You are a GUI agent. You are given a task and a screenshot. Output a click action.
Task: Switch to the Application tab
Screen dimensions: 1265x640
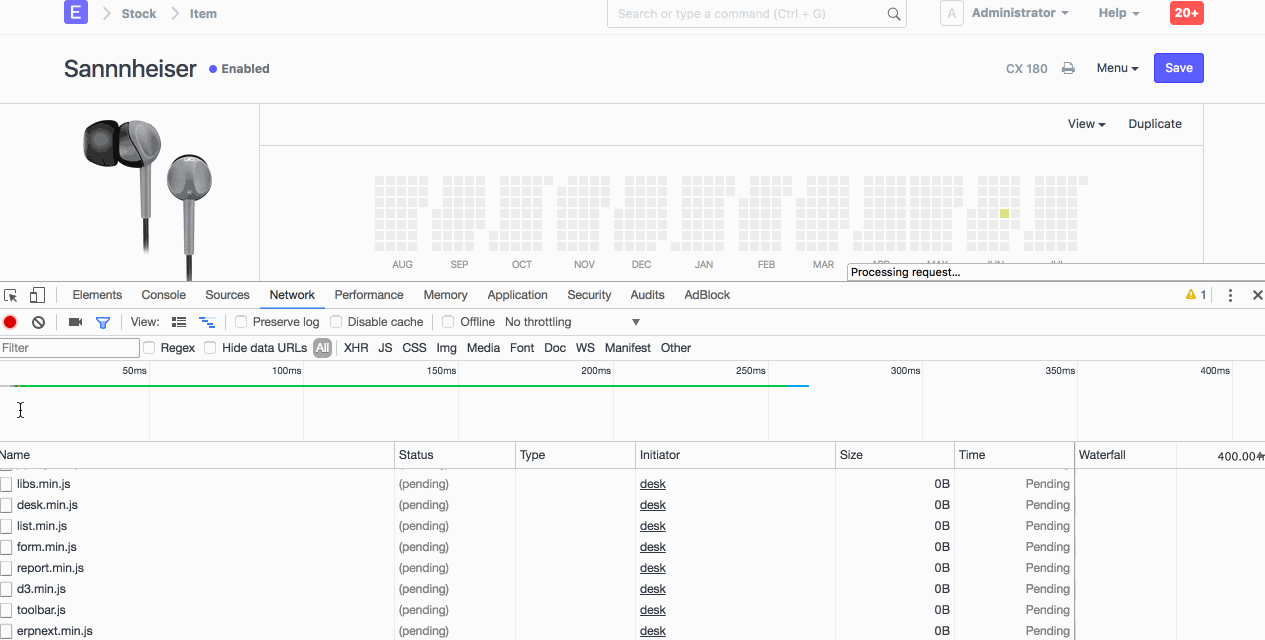click(517, 295)
